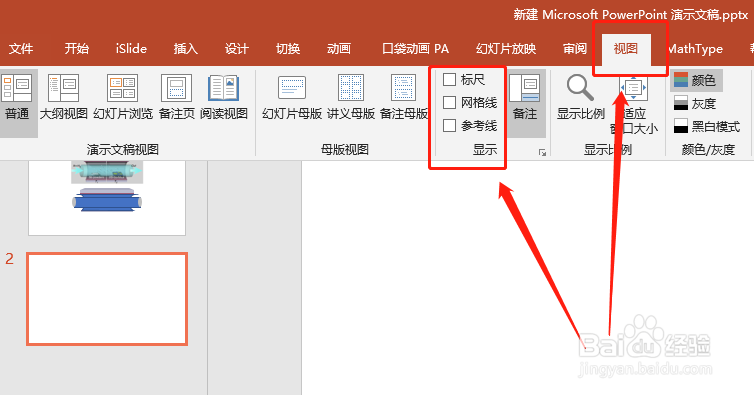
Task: Open Notes Master (备注母版)
Action: [403, 98]
